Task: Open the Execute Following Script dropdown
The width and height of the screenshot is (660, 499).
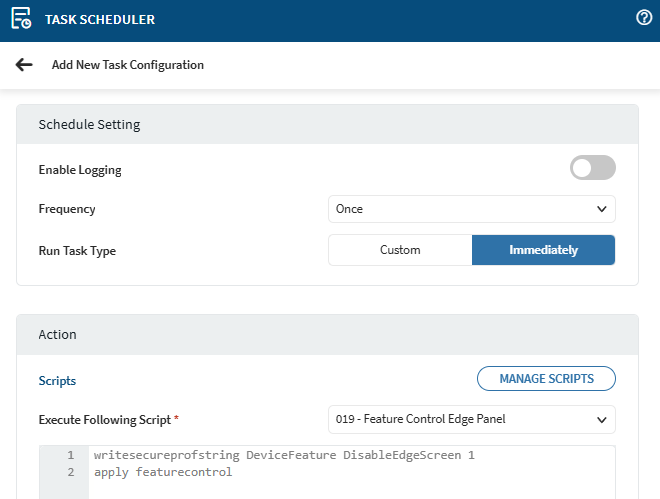Action: click(x=471, y=419)
